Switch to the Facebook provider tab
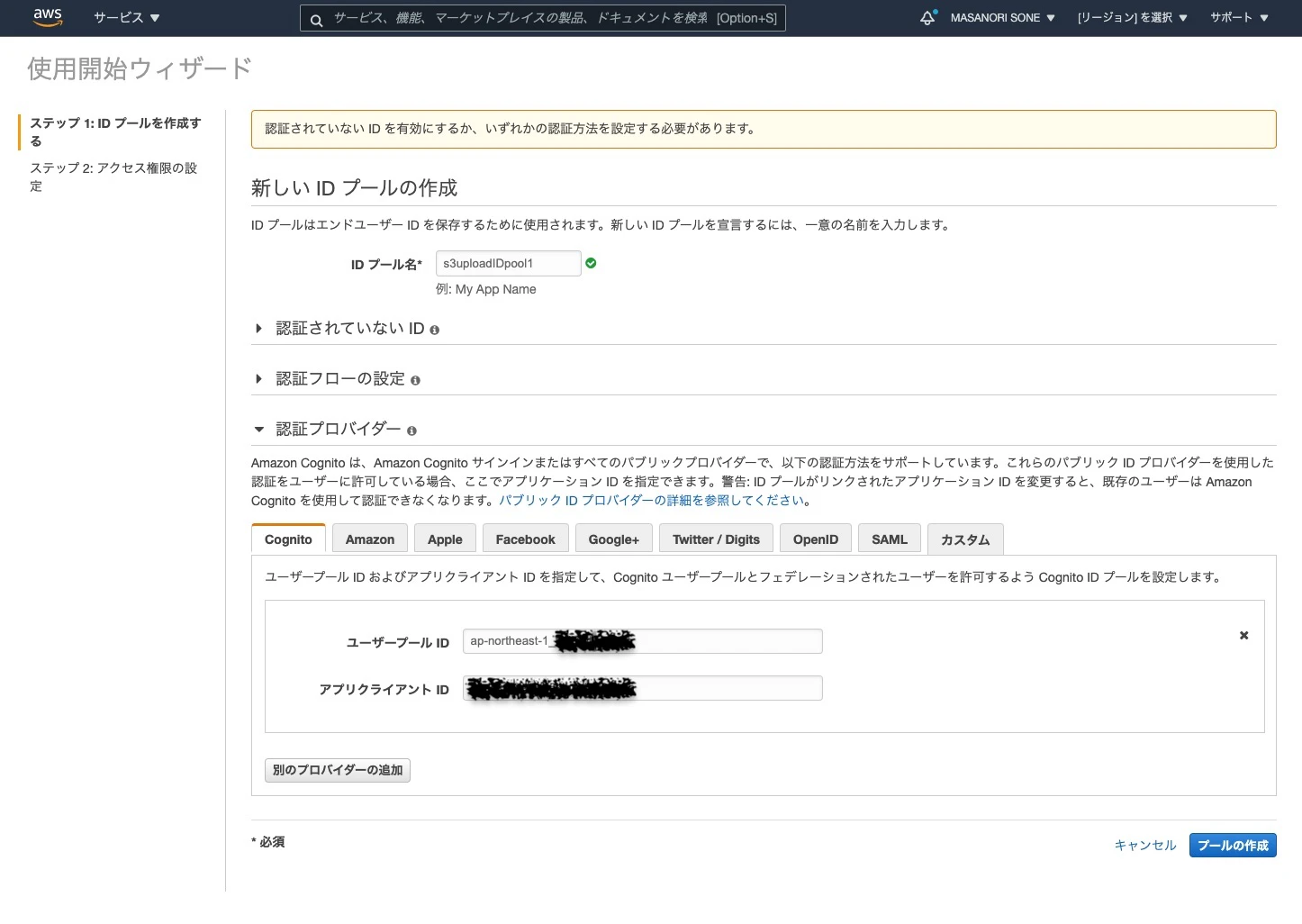This screenshot has width=1302, height=924. tap(525, 538)
